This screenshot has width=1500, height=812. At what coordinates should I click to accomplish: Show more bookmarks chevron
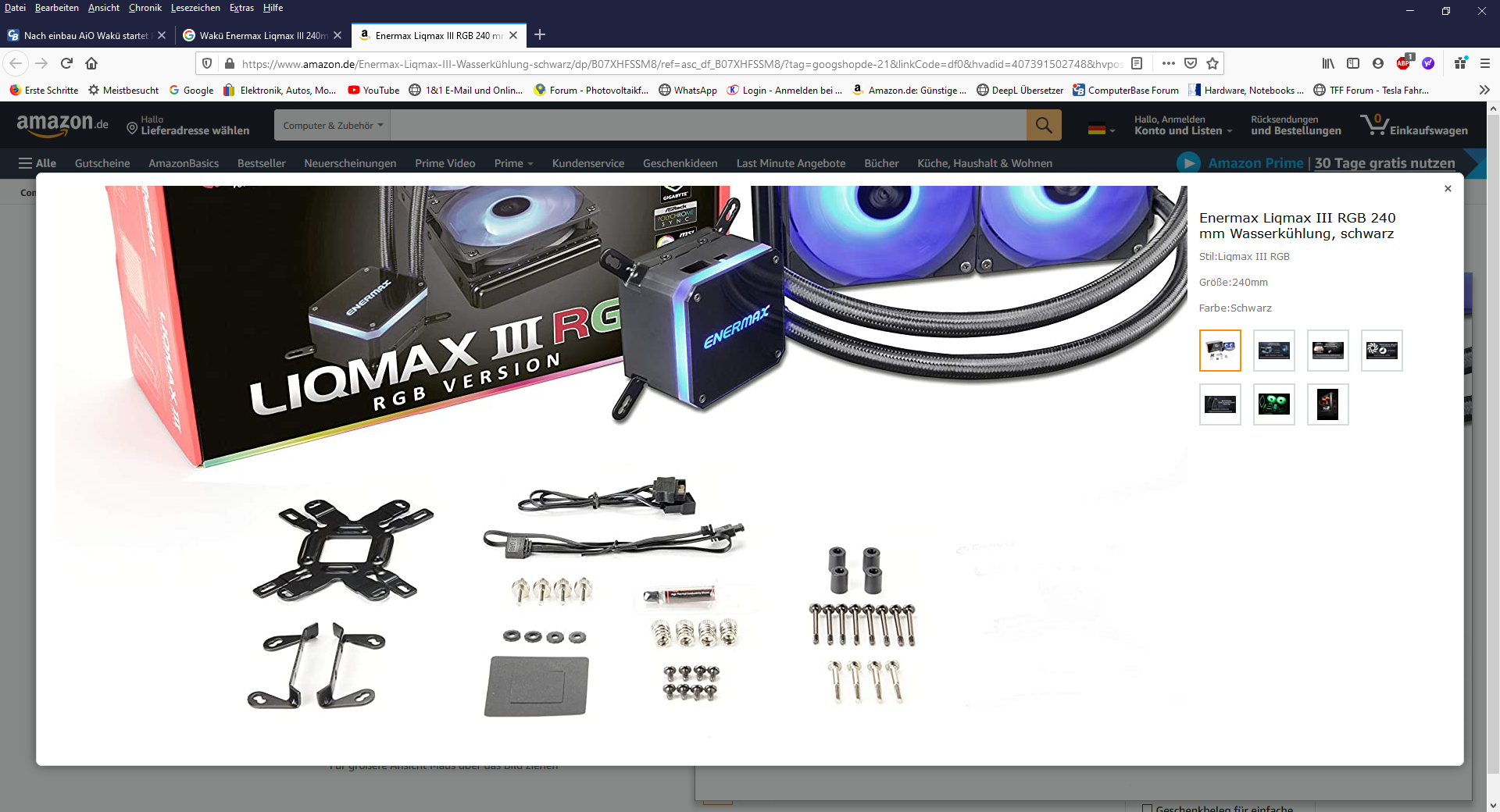pos(1484,90)
